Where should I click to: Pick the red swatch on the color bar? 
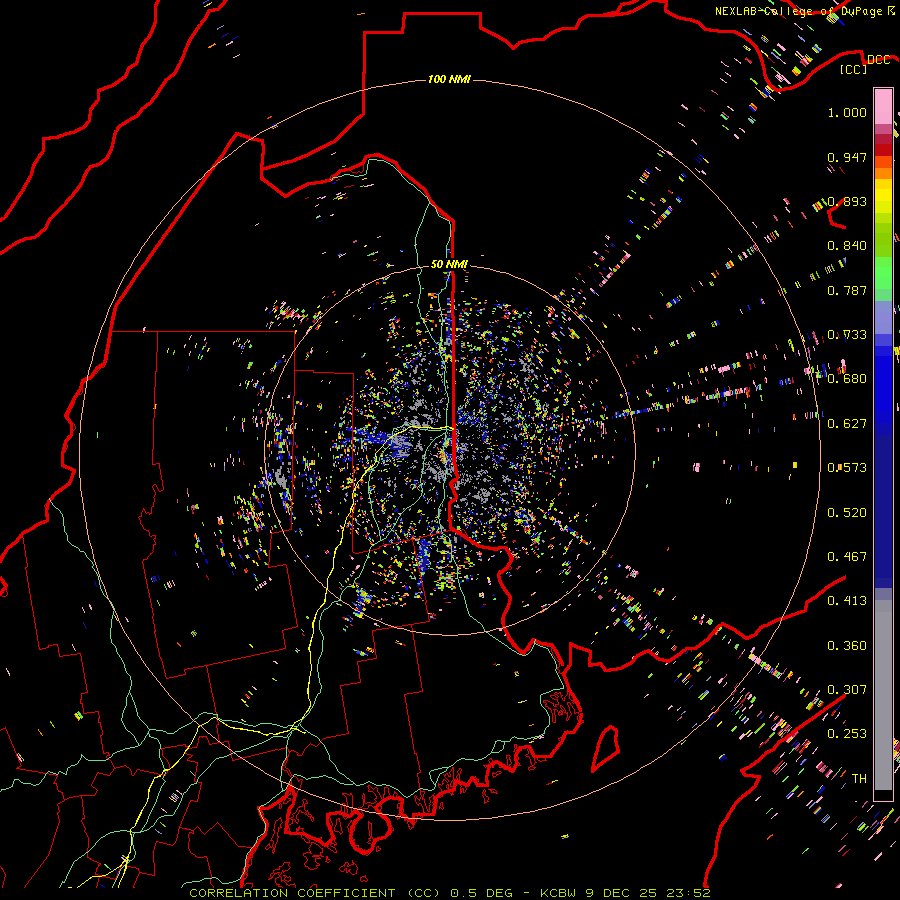pyautogui.click(x=883, y=149)
